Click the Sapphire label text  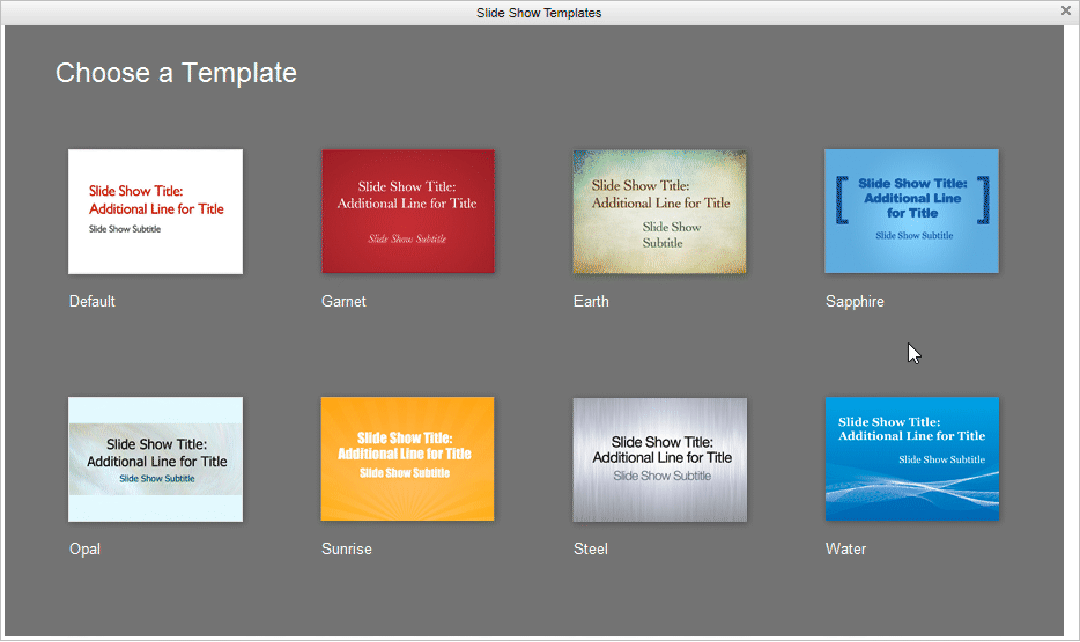855,301
